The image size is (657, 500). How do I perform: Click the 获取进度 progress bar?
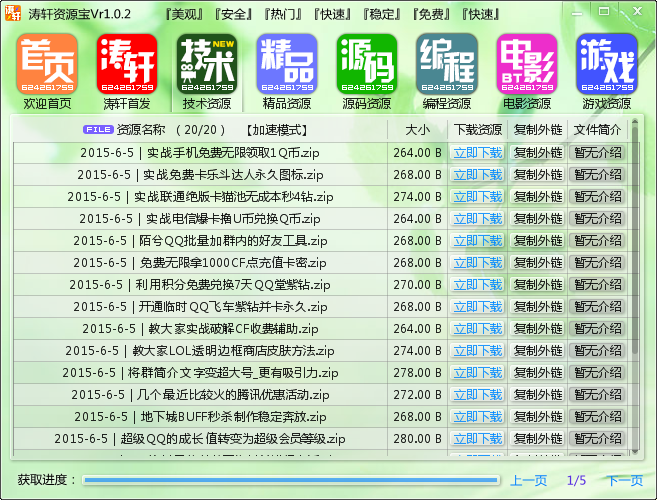pos(291,480)
